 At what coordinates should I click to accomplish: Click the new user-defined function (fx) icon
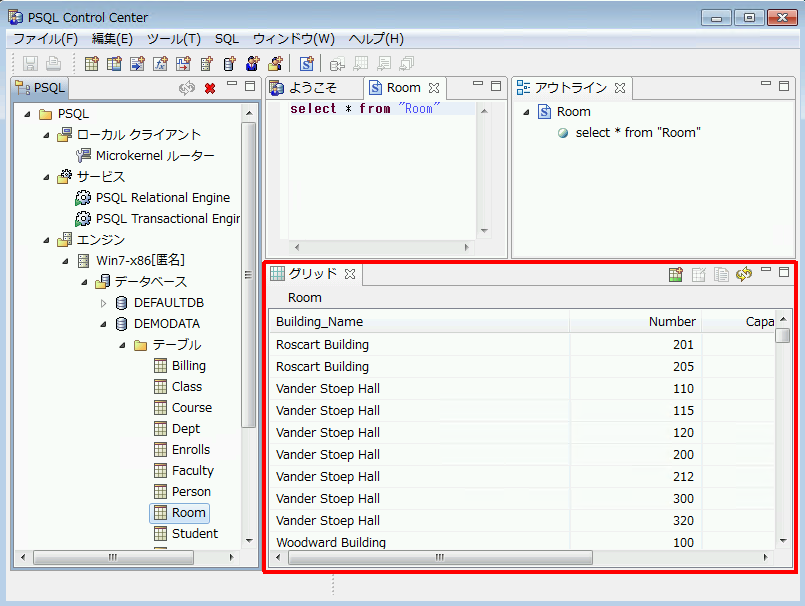(x=159, y=64)
